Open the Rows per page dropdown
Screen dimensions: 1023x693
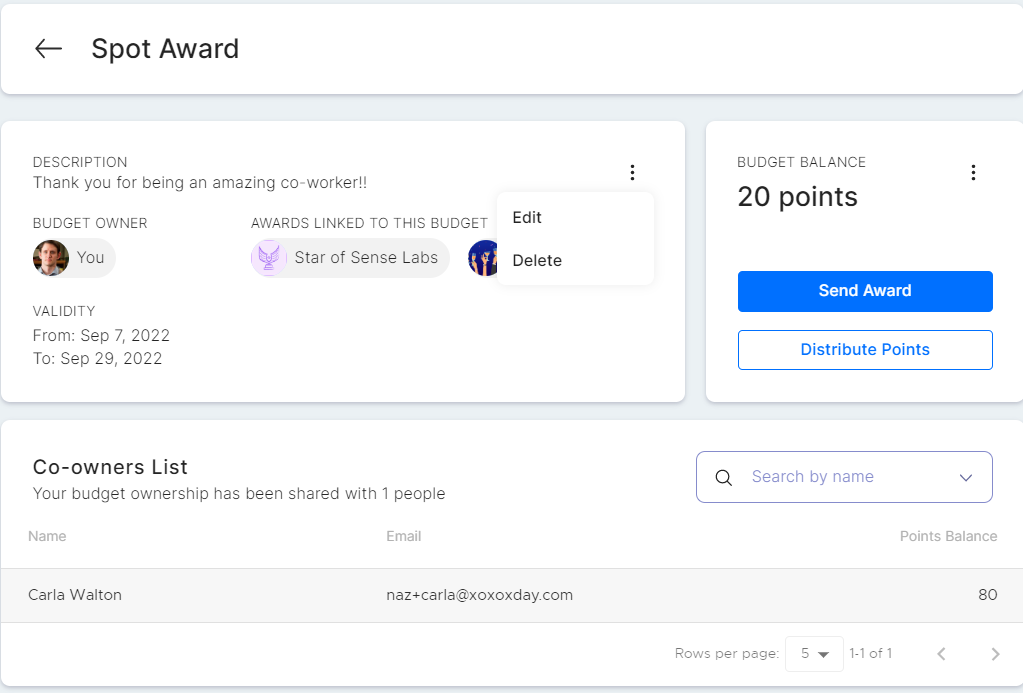pyautogui.click(x=814, y=654)
